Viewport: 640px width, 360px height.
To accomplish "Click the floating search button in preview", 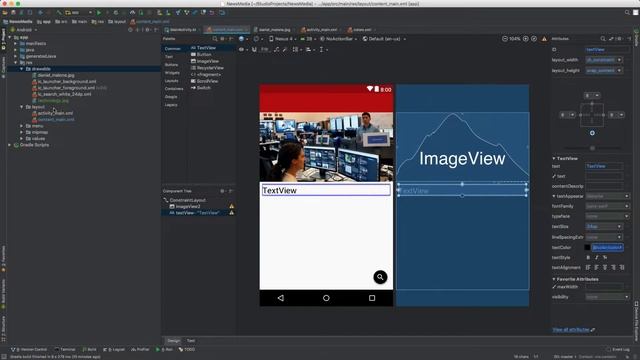I will pyautogui.click(x=380, y=277).
